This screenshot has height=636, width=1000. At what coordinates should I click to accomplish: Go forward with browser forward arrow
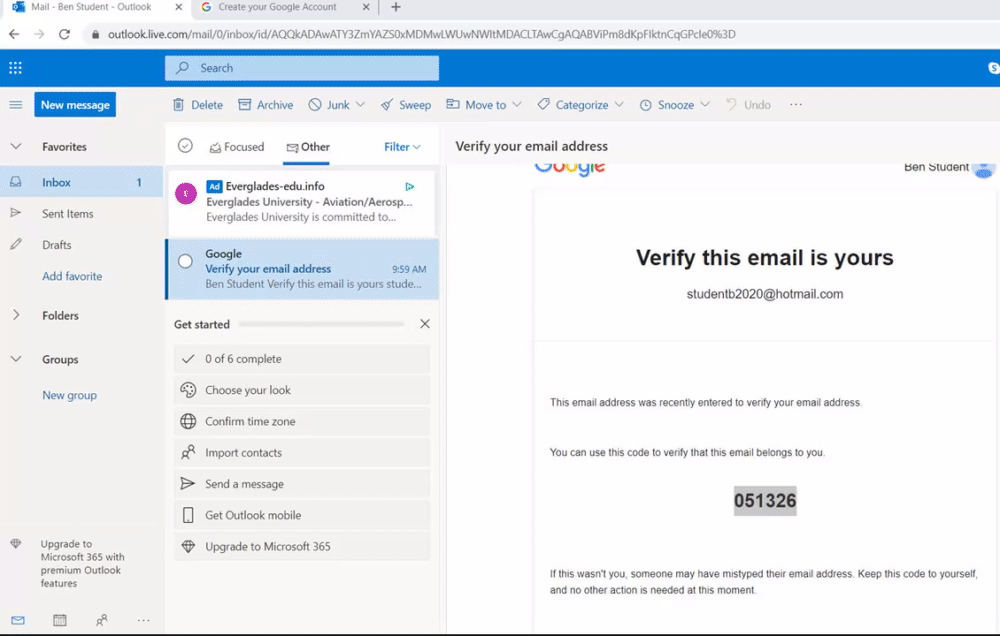(x=40, y=34)
